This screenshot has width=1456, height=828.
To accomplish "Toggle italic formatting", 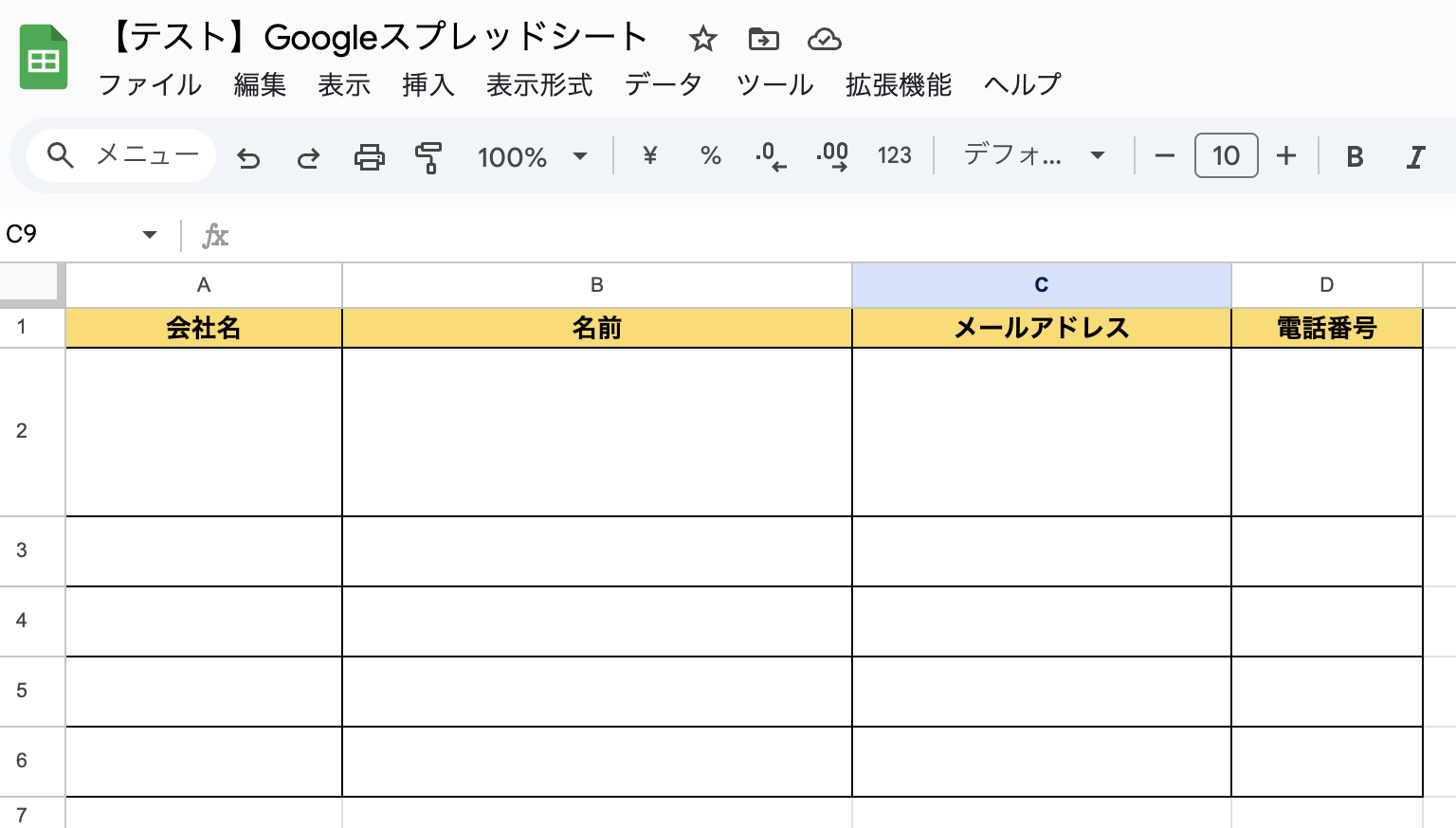I will point(1415,156).
